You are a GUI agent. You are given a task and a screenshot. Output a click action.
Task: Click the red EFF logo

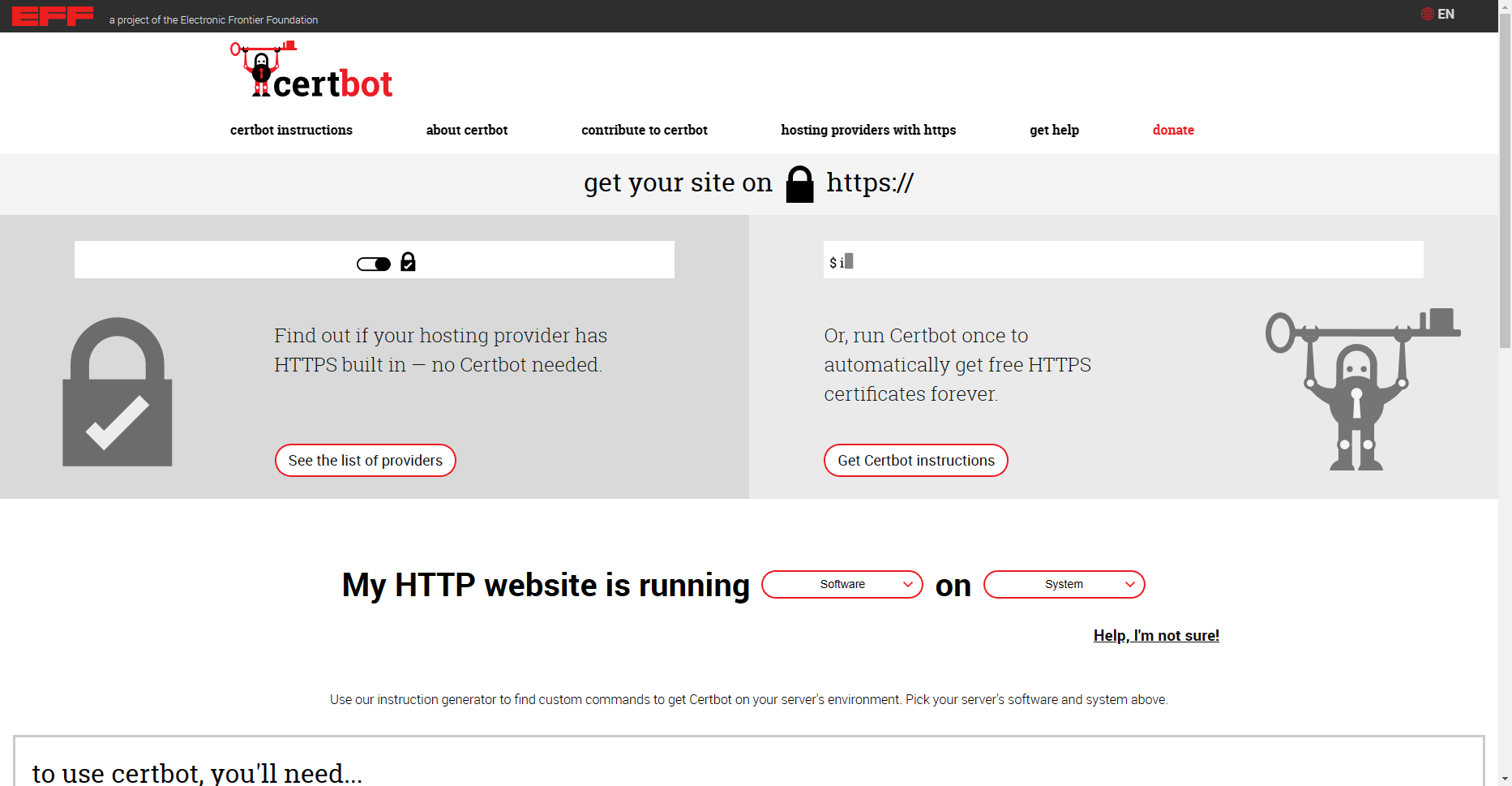click(53, 16)
